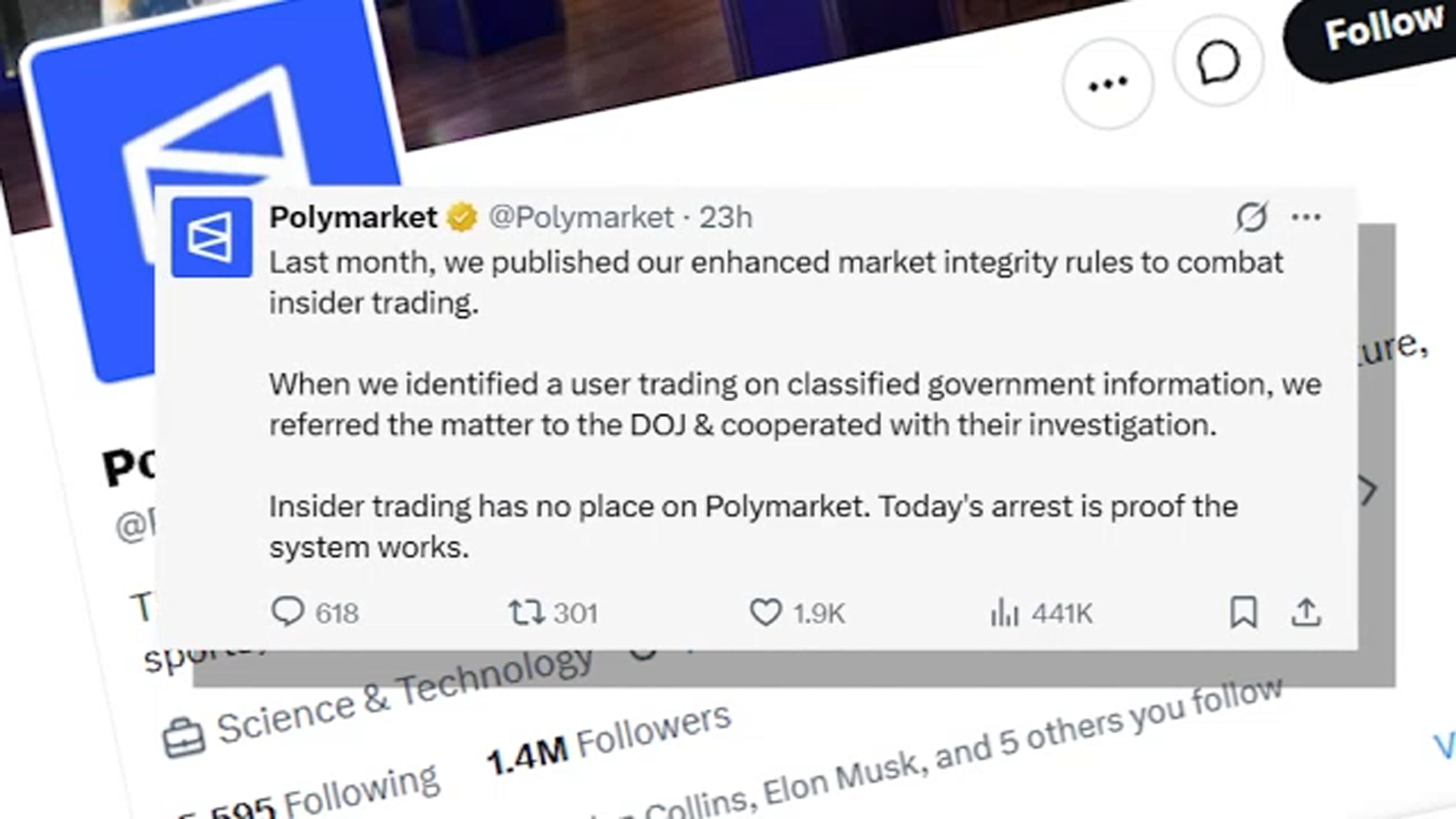The height and width of the screenshot is (819, 1456).
Task: Repost the Polymarket tweet
Action: click(526, 612)
